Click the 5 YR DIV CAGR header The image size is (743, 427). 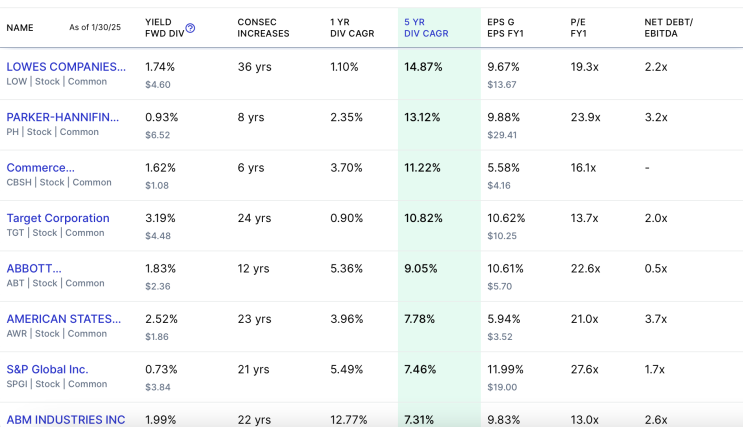(426, 27)
